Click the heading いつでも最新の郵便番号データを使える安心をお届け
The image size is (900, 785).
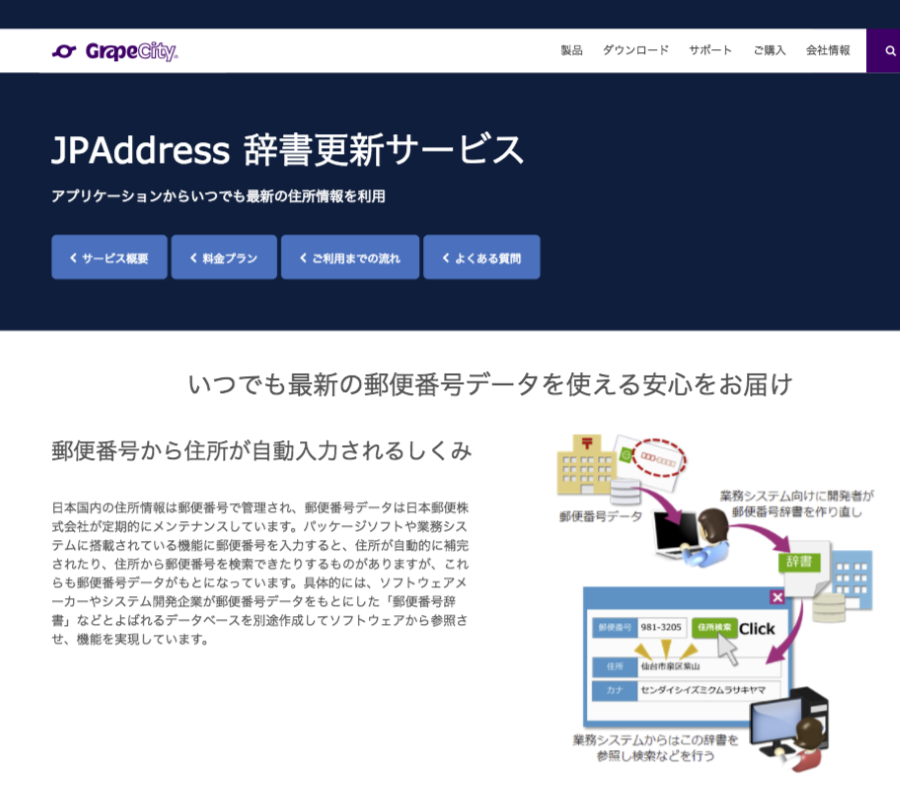click(490, 384)
